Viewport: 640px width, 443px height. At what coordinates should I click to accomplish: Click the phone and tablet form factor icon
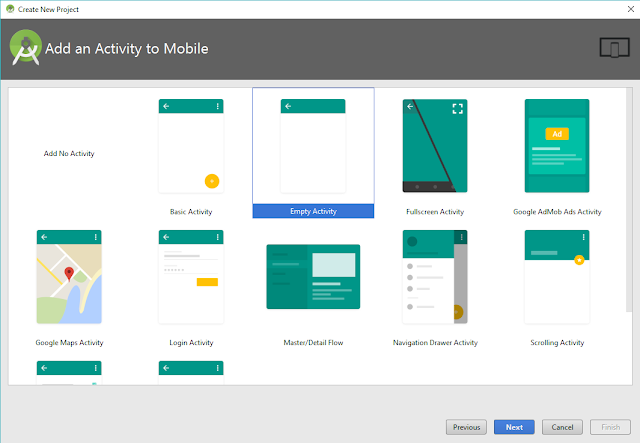pyautogui.click(x=614, y=48)
